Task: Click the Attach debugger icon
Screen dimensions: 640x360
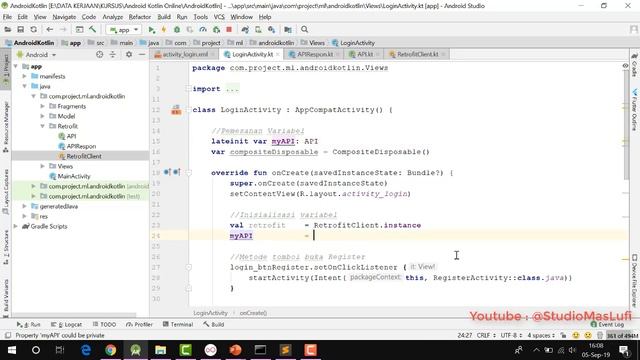Action: pyautogui.click(x=216, y=29)
